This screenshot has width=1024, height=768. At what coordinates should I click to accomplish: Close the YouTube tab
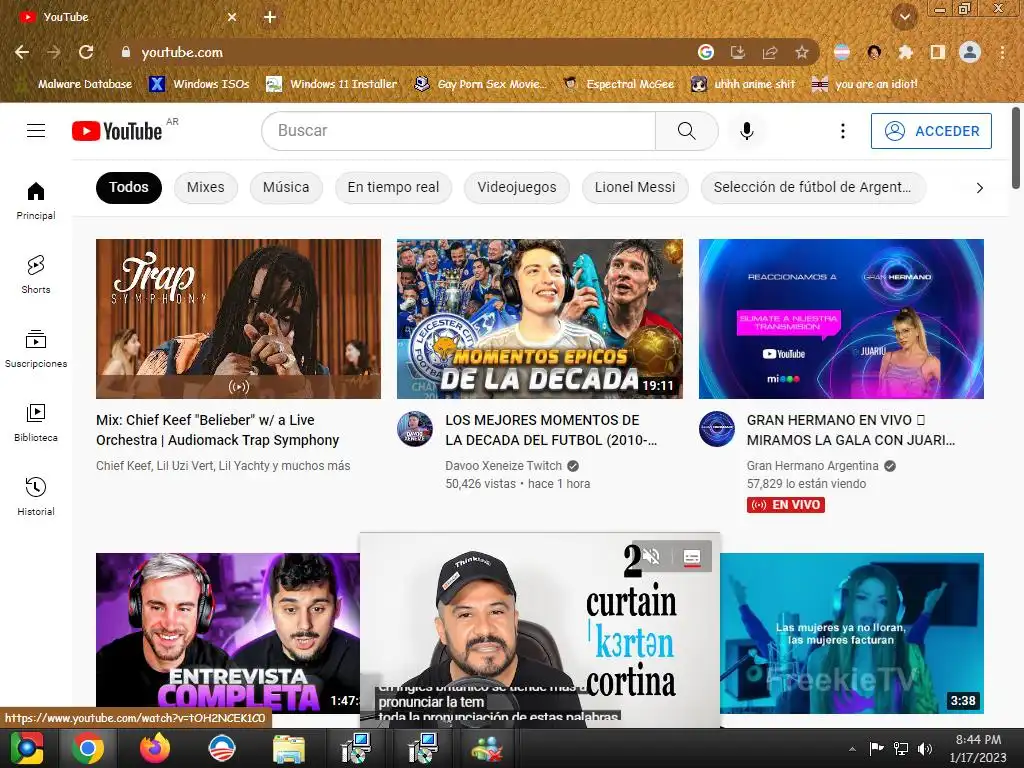pyautogui.click(x=232, y=17)
